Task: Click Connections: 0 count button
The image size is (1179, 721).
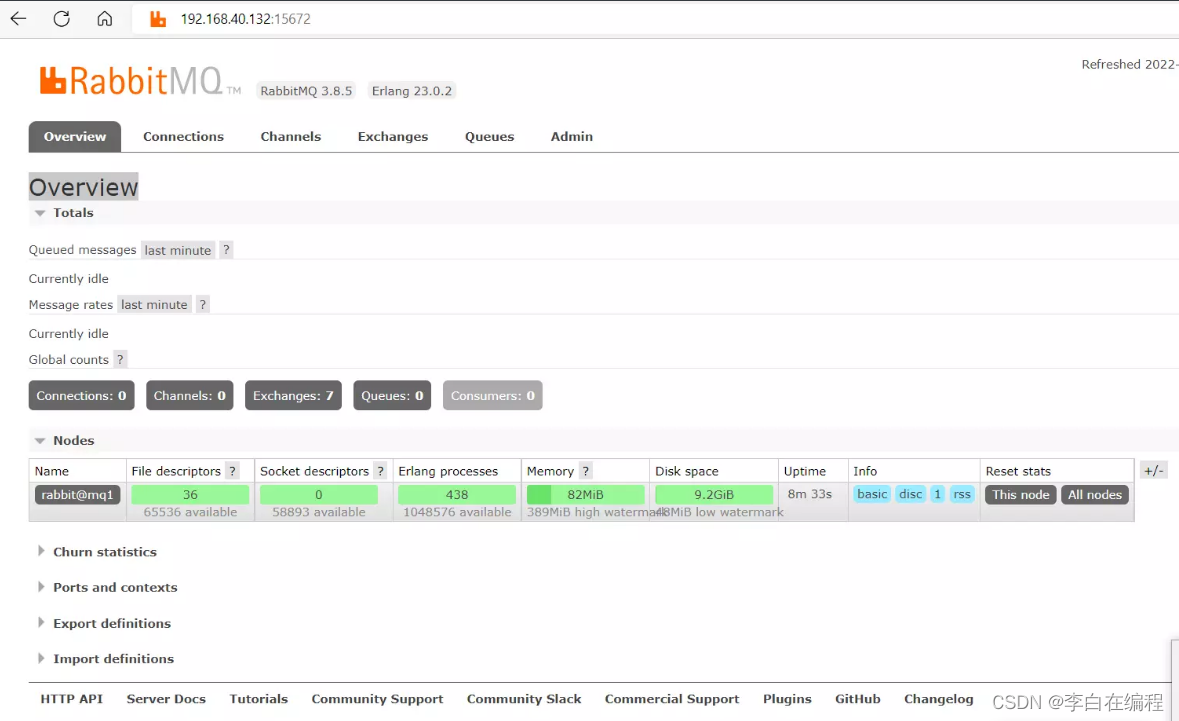Action: coord(81,395)
